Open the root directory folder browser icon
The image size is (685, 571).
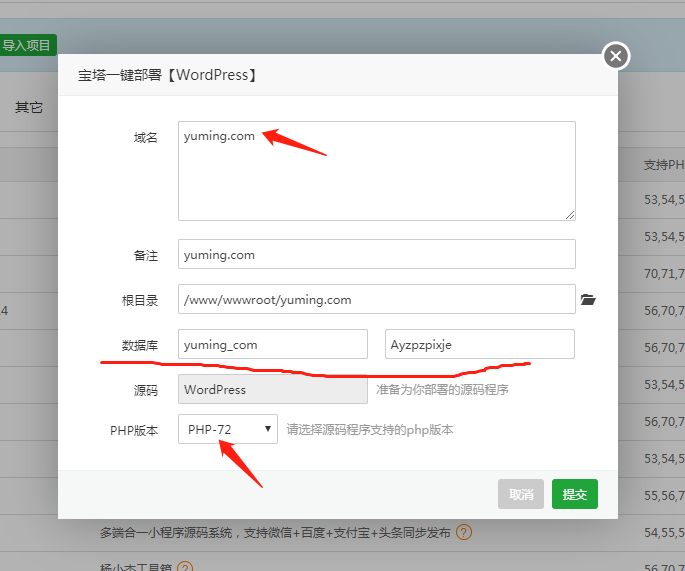coord(588,299)
